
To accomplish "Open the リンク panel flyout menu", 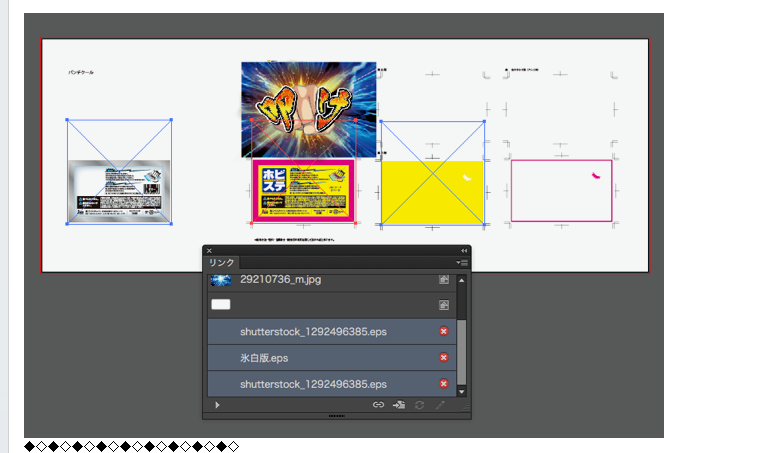I will tap(462, 262).
